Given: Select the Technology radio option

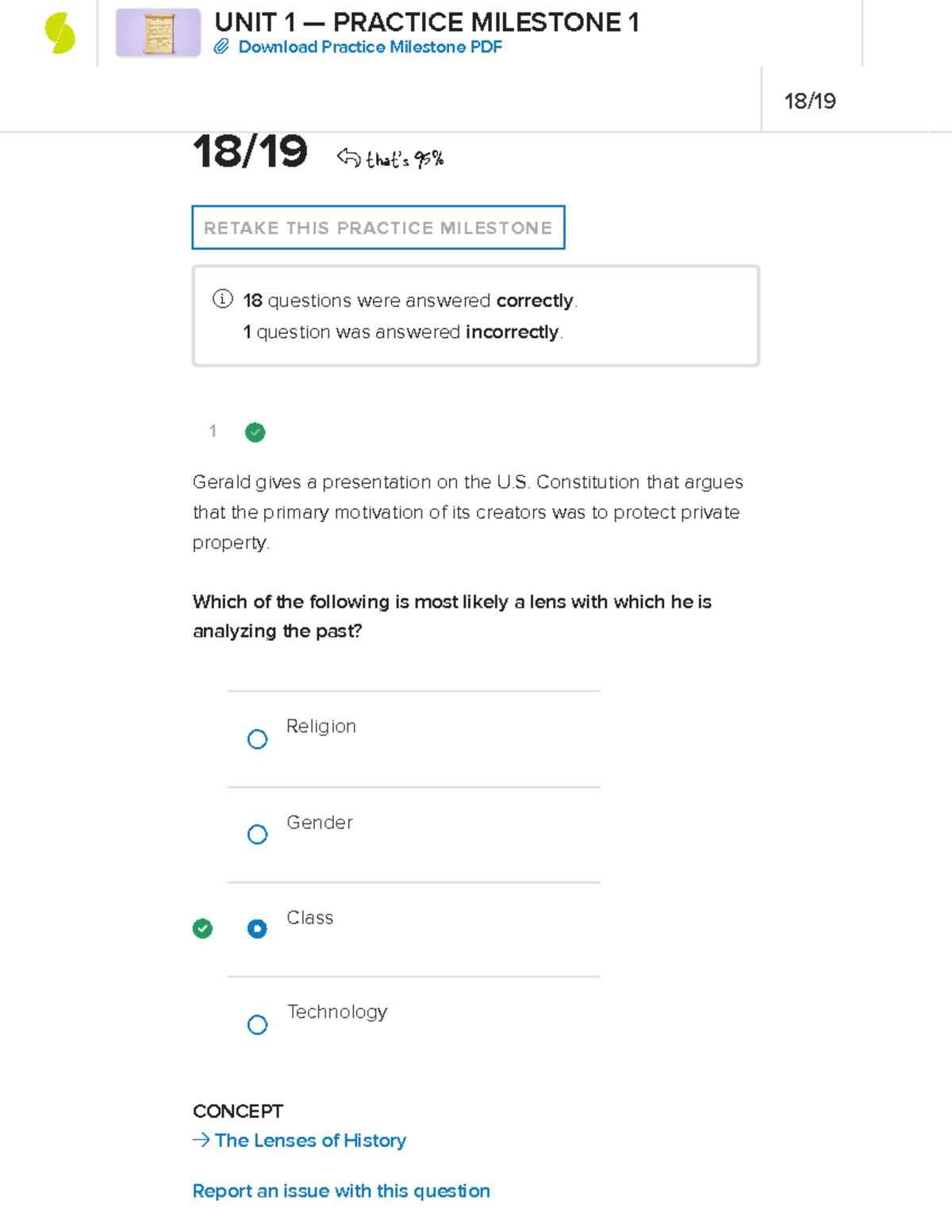Looking at the screenshot, I should [x=257, y=1025].
